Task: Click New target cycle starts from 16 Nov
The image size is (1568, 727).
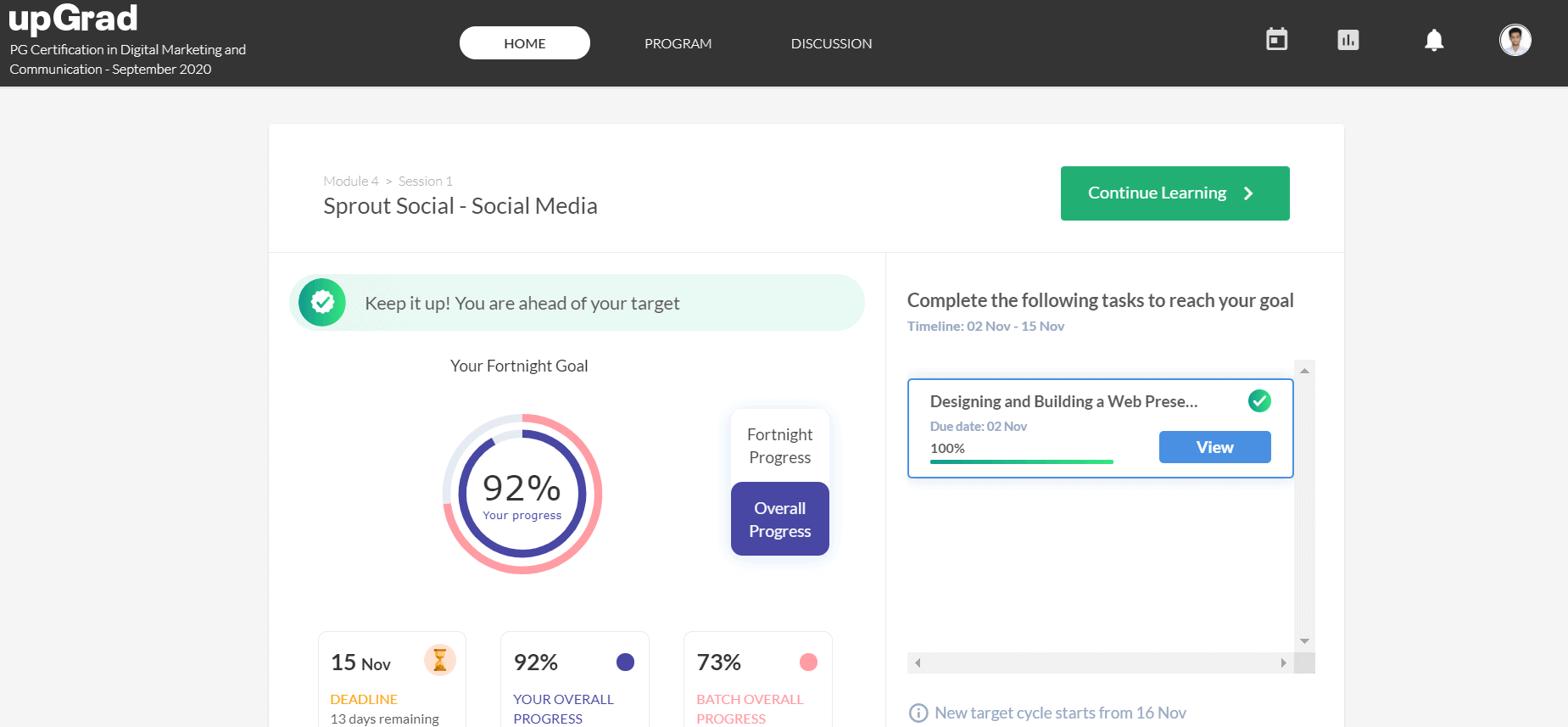Action: [x=1060, y=713]
